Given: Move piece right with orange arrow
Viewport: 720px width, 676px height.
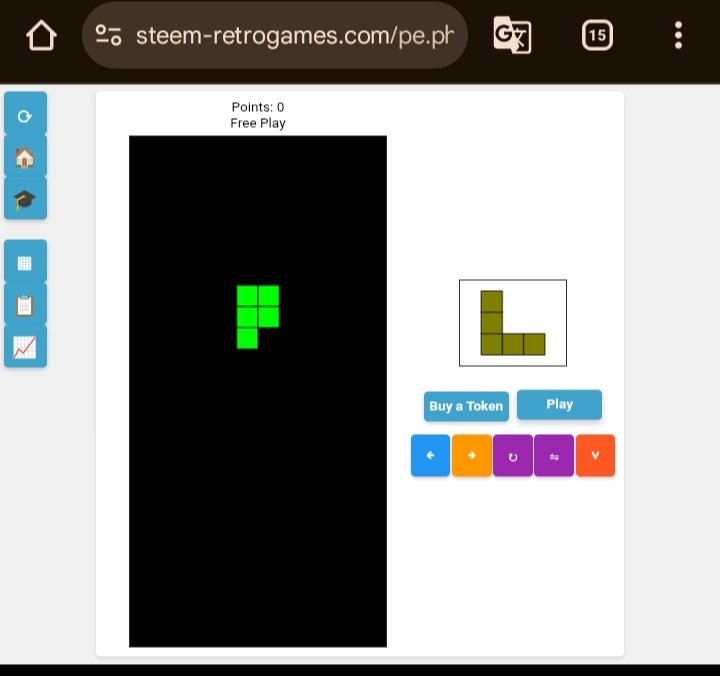Looking at the screenshot, I should point(472,455).
